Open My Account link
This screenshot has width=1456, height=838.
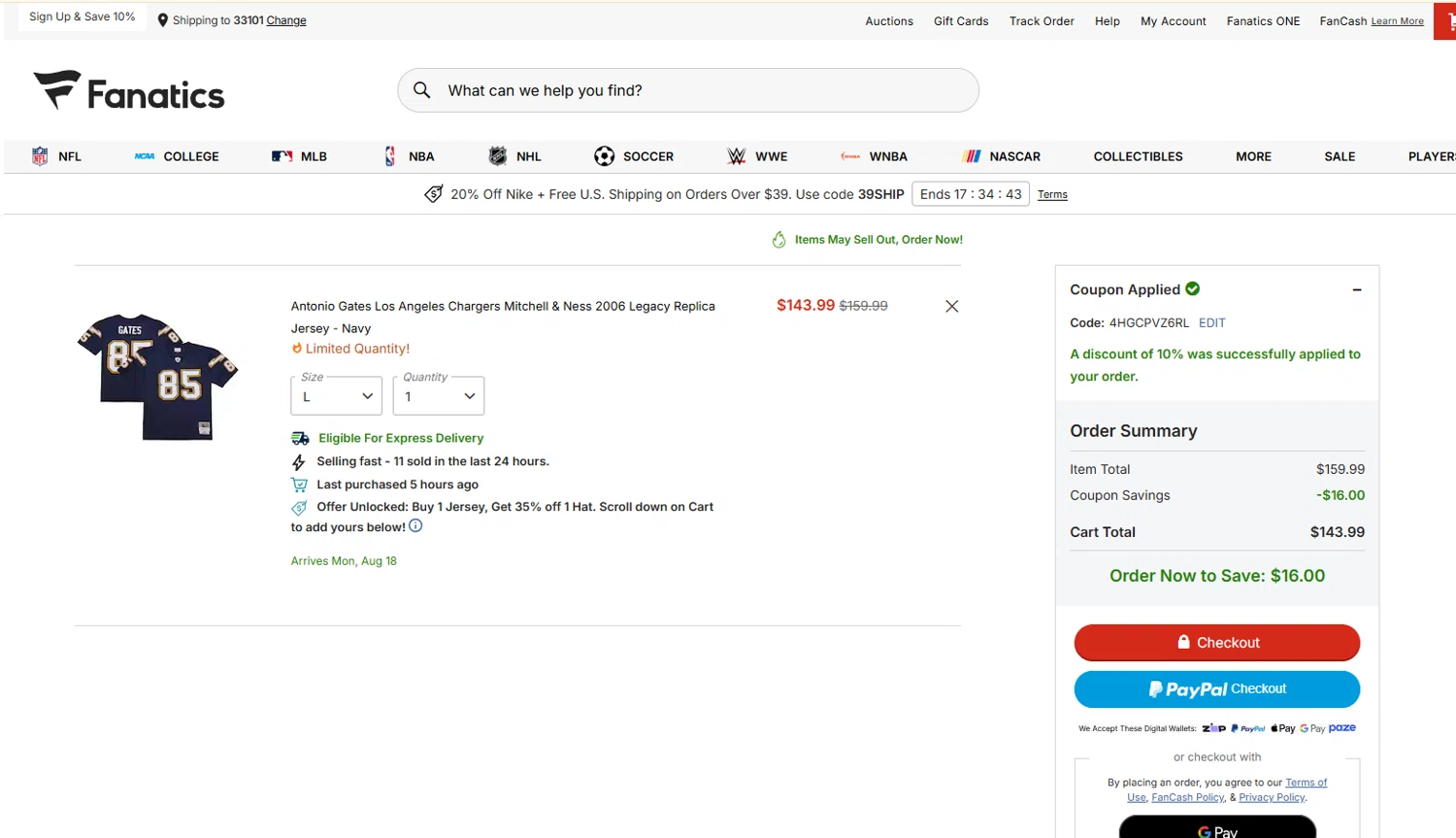coord(1174,21)
